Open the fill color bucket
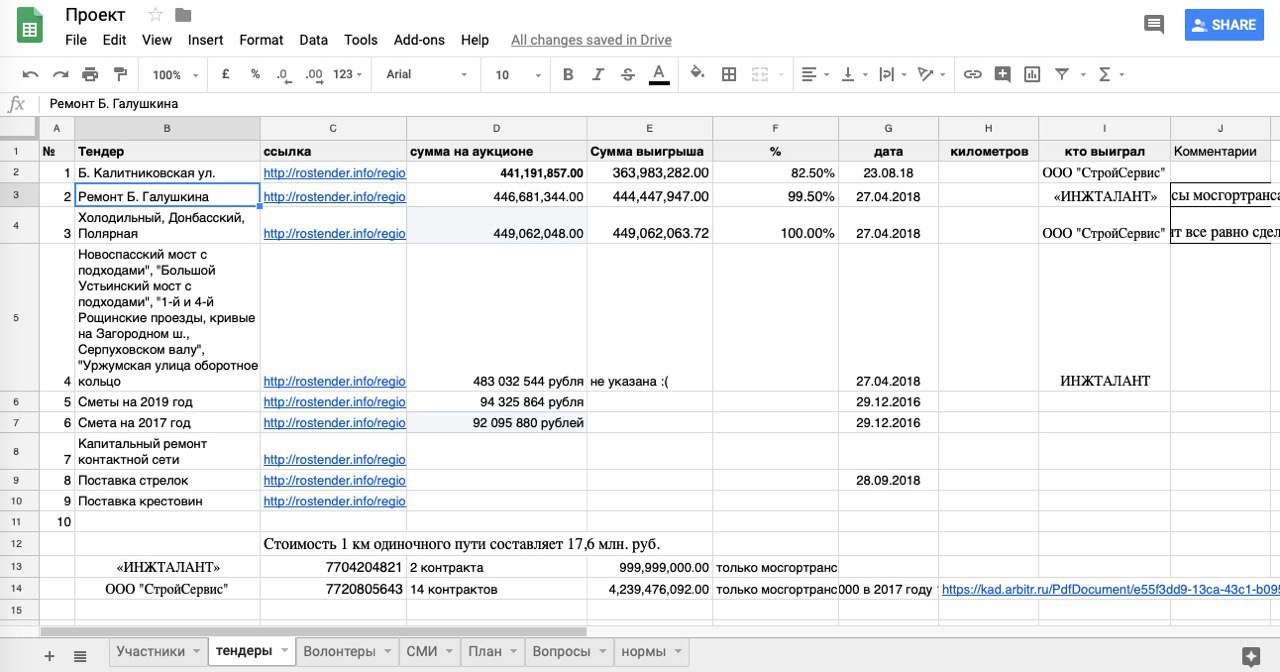This screenshot has height=672, width=1280. [x=698, y=74]
